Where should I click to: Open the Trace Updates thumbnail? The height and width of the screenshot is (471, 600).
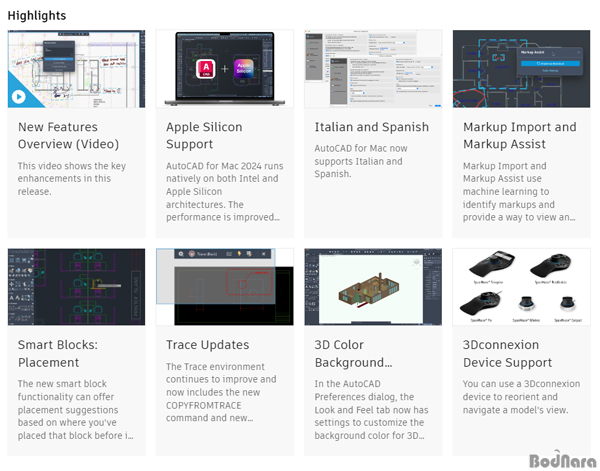[225, 287]
